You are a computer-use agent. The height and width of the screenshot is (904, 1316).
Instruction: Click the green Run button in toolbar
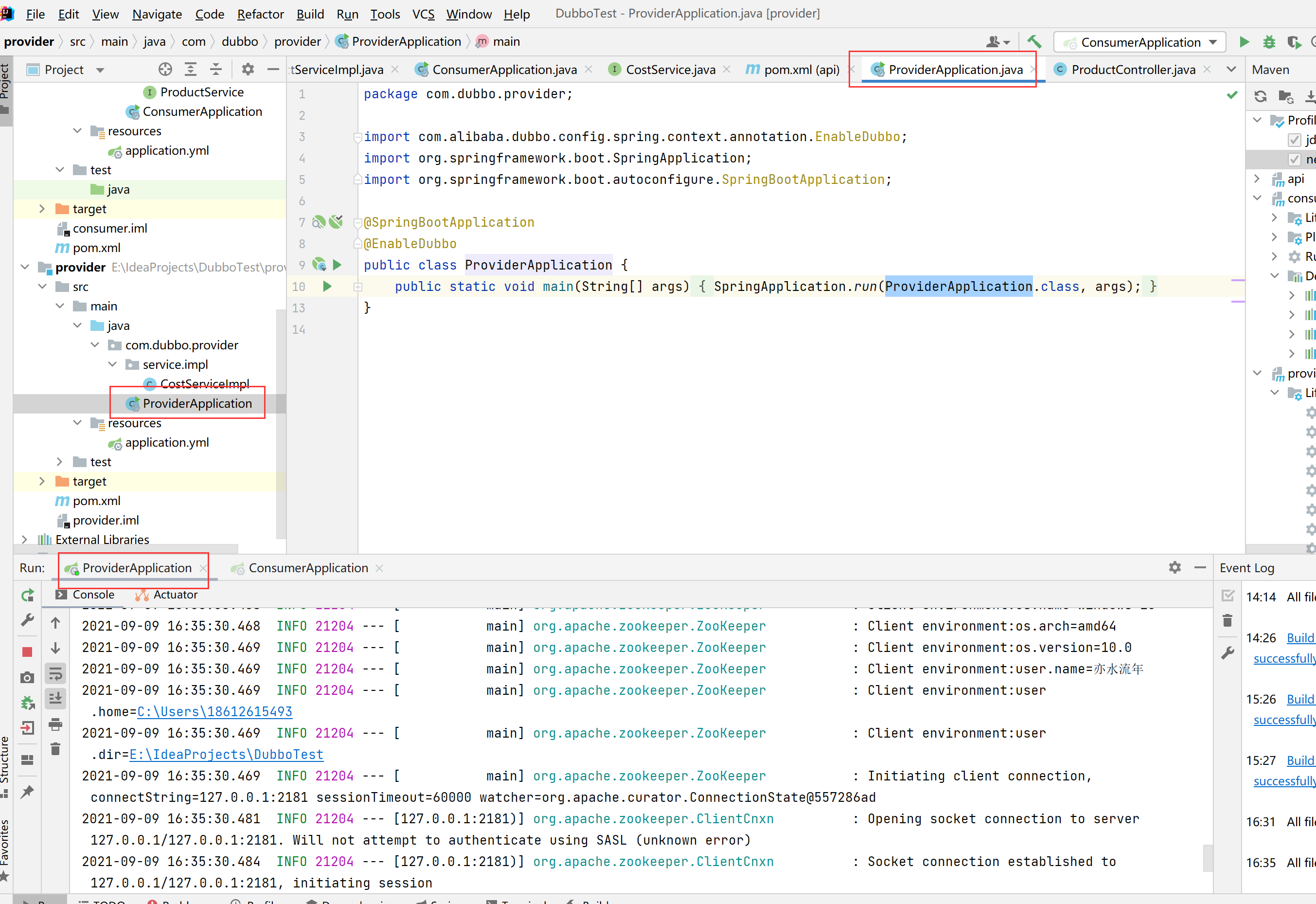pyautogui.click(x=1244, y=42)
